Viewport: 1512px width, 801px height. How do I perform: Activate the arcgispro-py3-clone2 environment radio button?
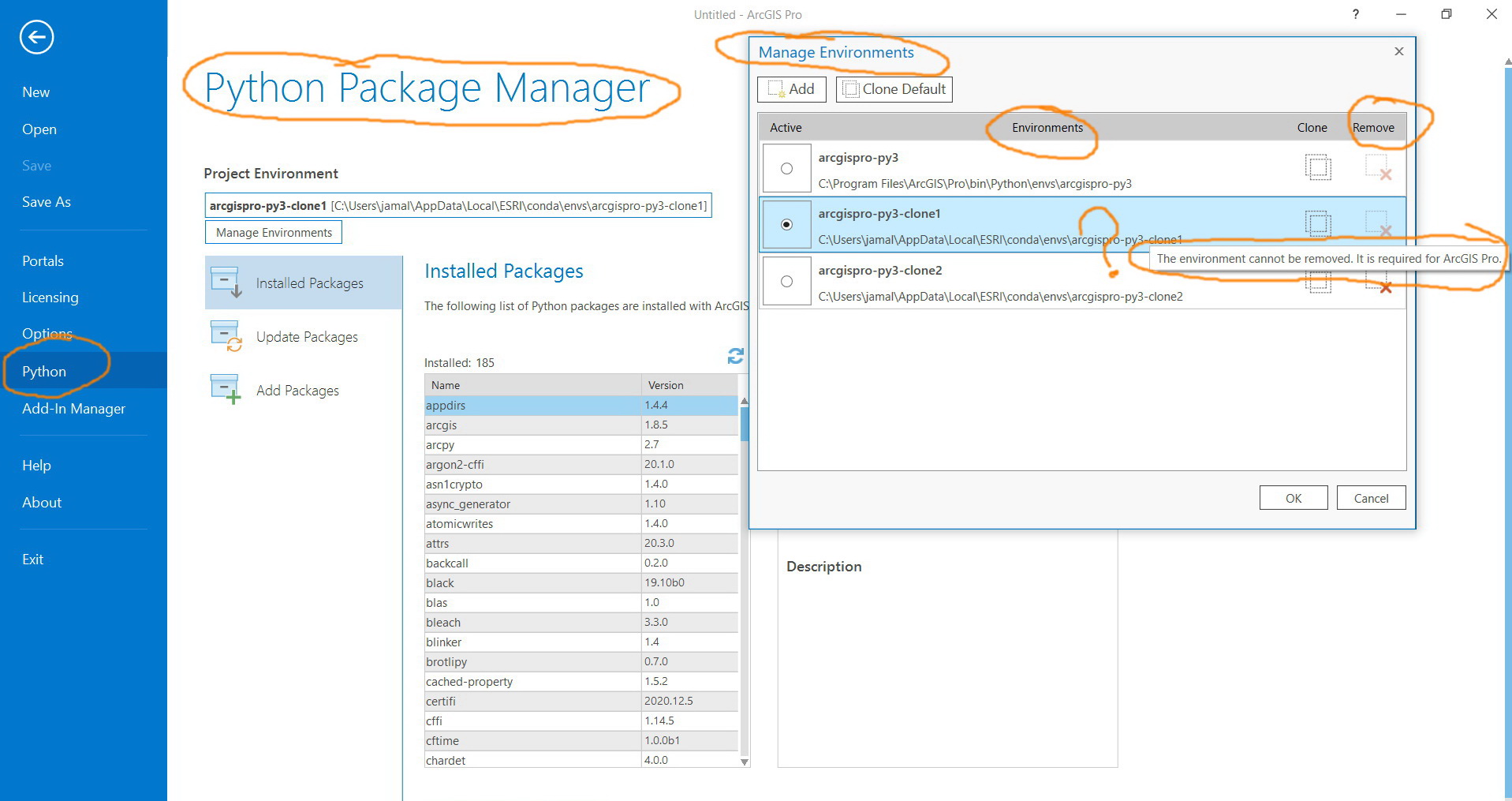click(786, 281)
